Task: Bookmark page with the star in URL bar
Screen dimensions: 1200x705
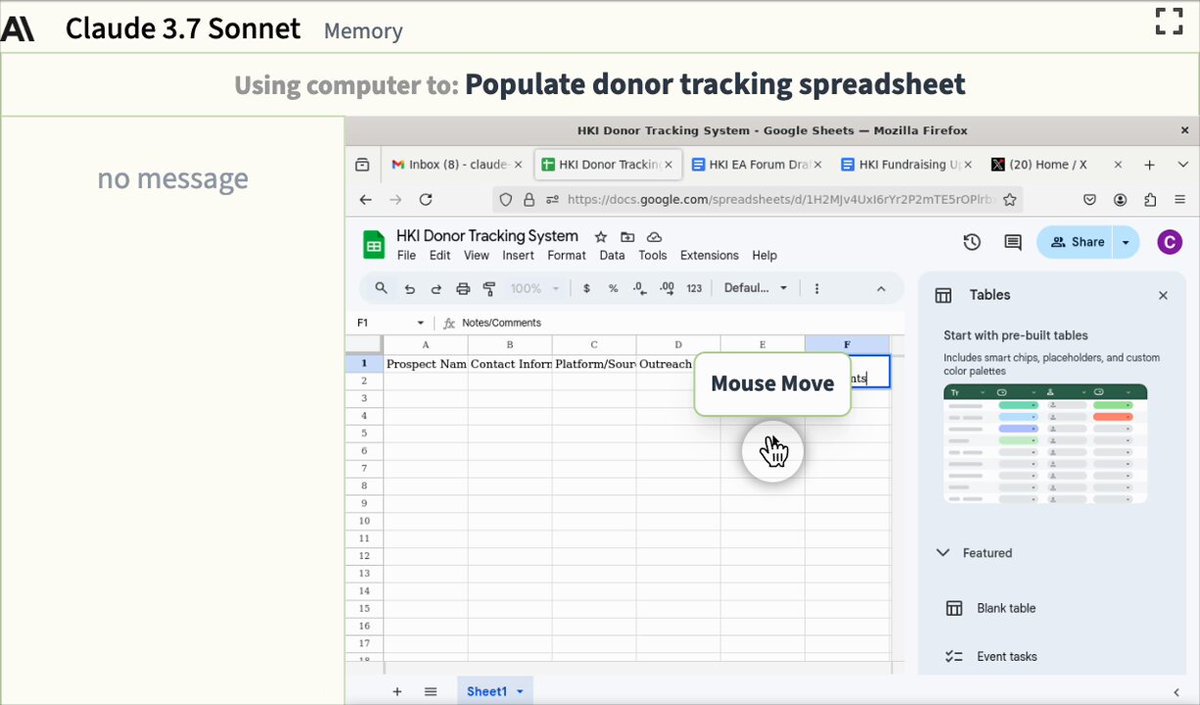Action: click(1010, 199)
